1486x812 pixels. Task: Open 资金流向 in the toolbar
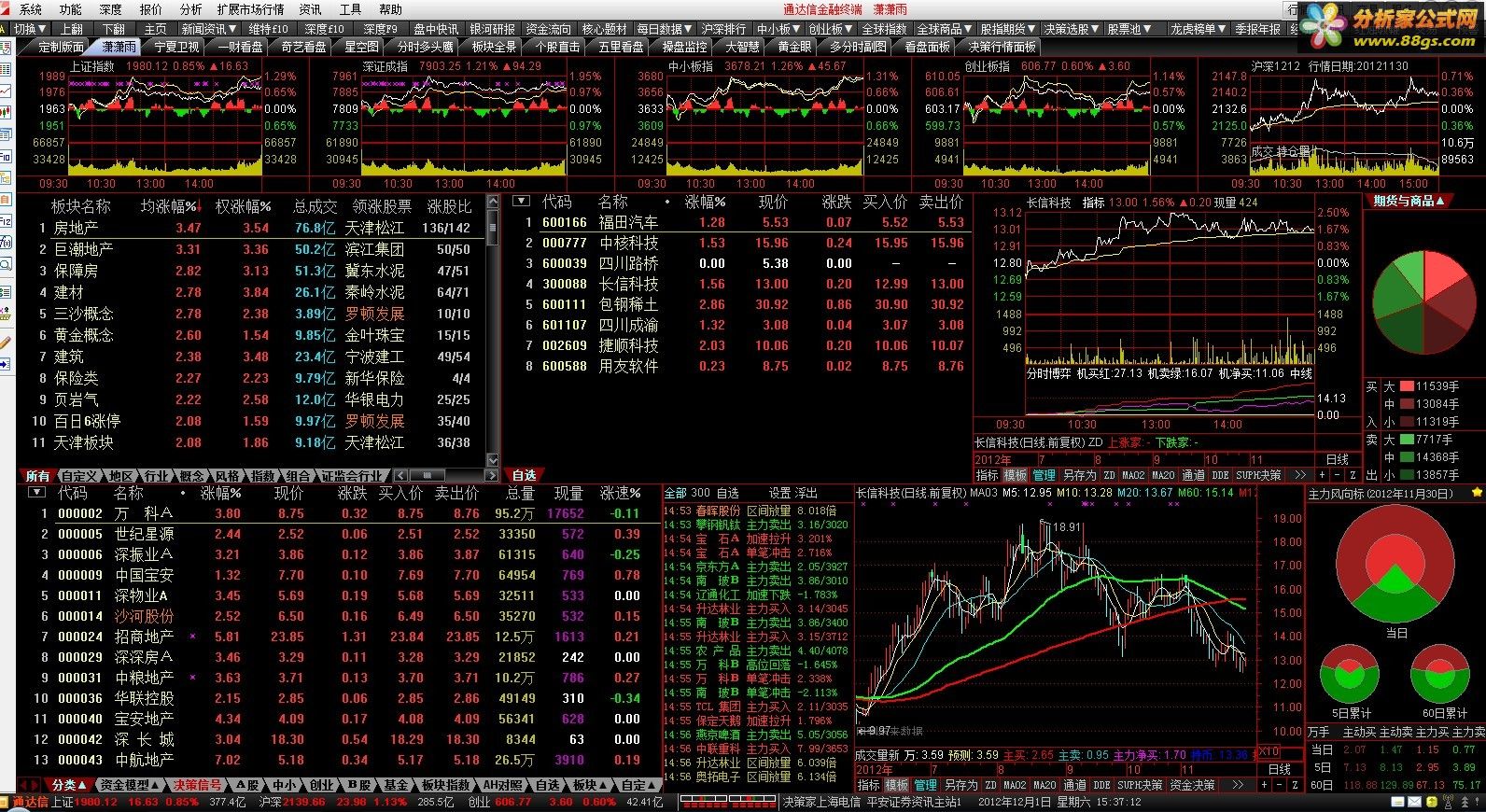[x=549, y=29]
